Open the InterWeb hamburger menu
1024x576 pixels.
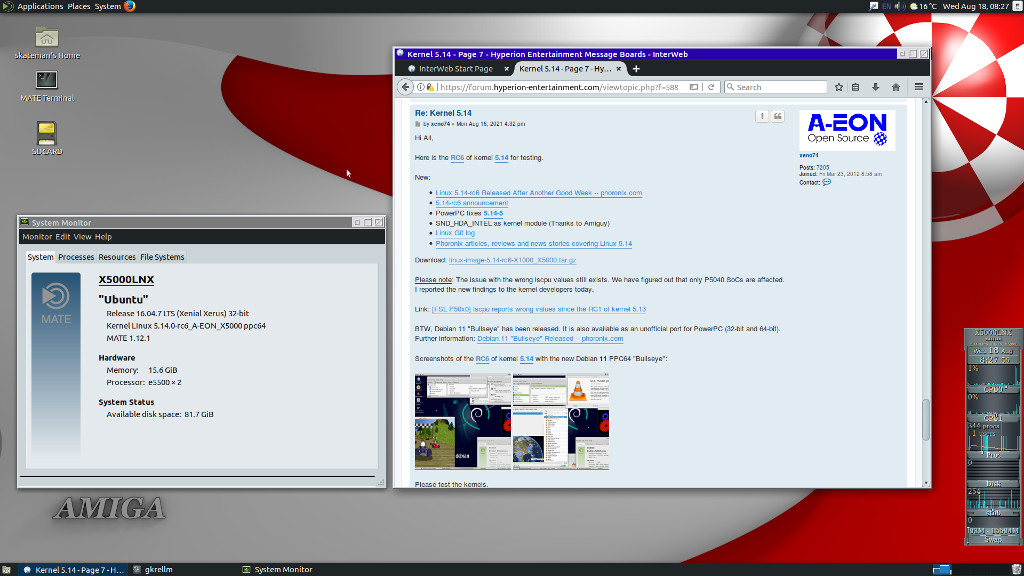pyautogui.click(x=919, y=87)
